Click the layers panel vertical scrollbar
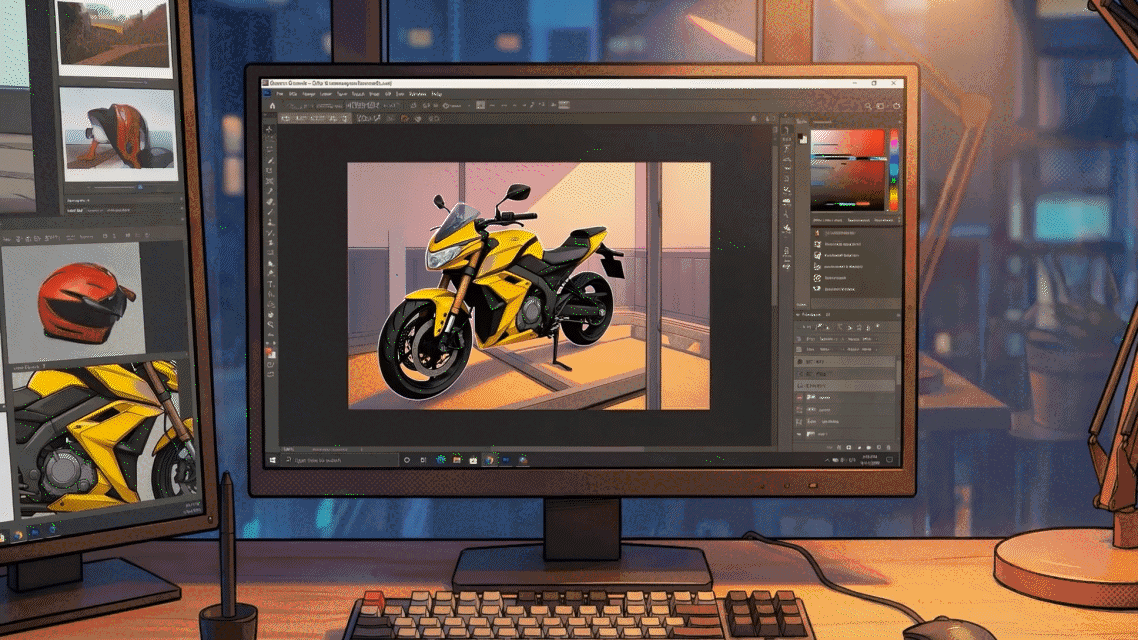This screenshot has width=1138, height=640. click(898, 370)
